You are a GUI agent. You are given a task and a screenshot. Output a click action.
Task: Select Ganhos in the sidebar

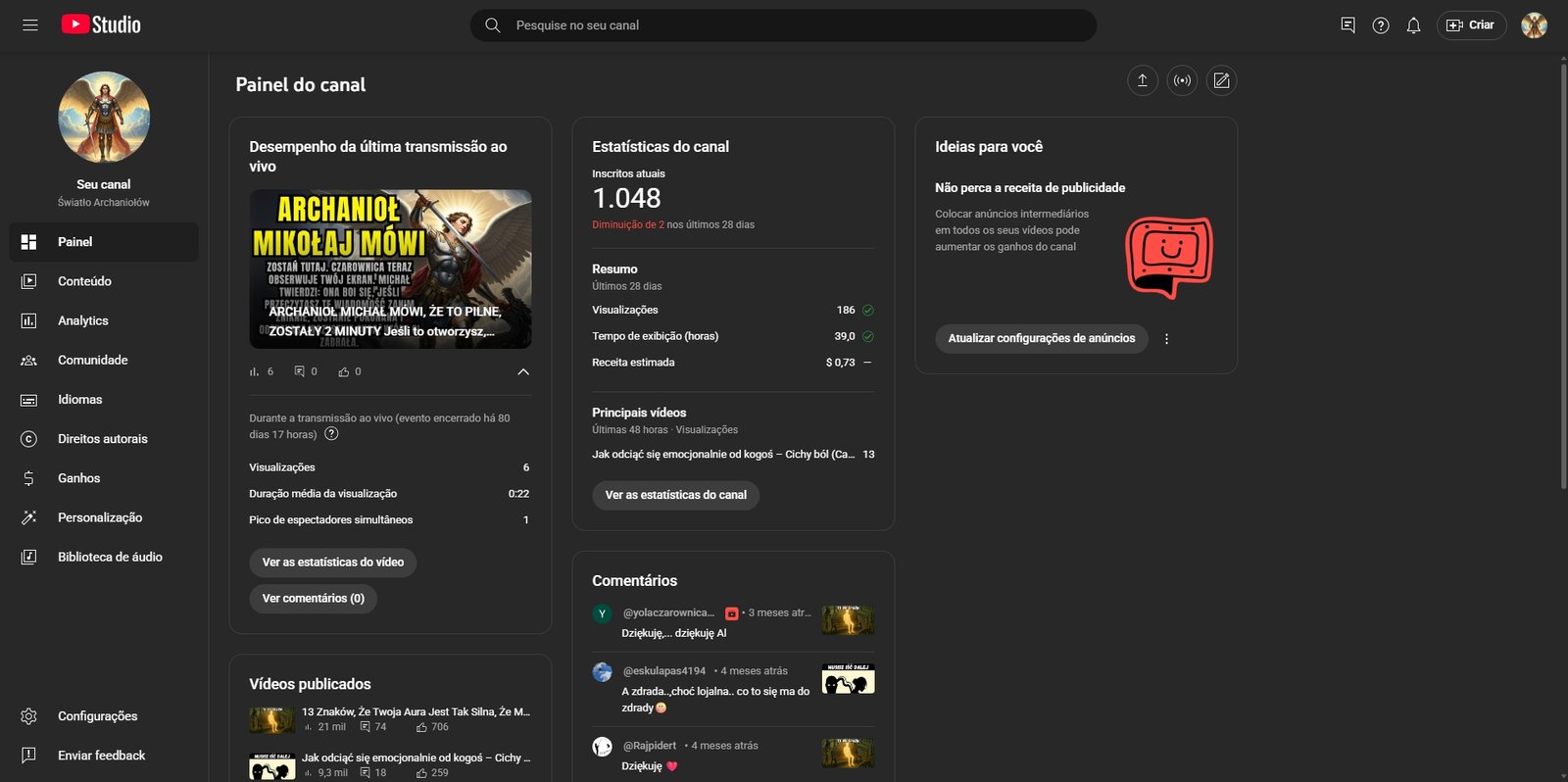tap(78, 478)
